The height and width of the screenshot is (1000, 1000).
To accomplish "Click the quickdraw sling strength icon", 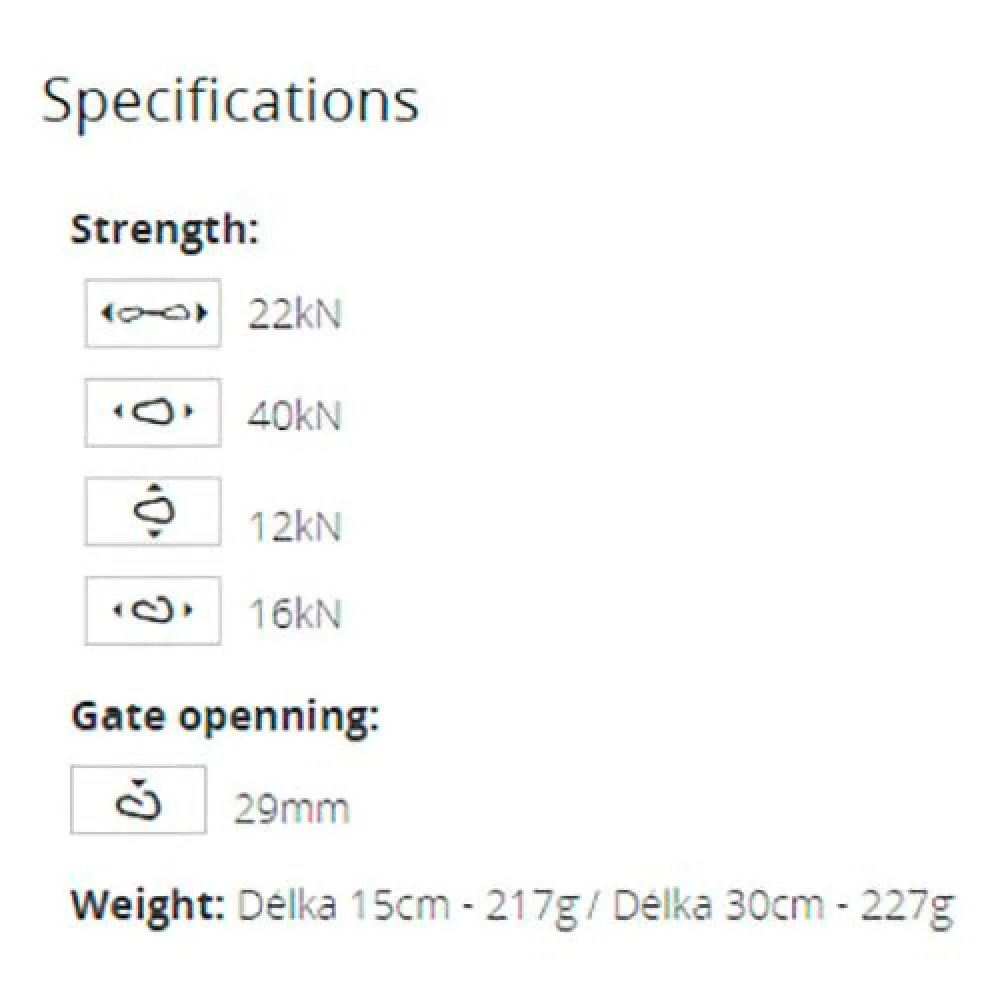I will pos(153,313).
